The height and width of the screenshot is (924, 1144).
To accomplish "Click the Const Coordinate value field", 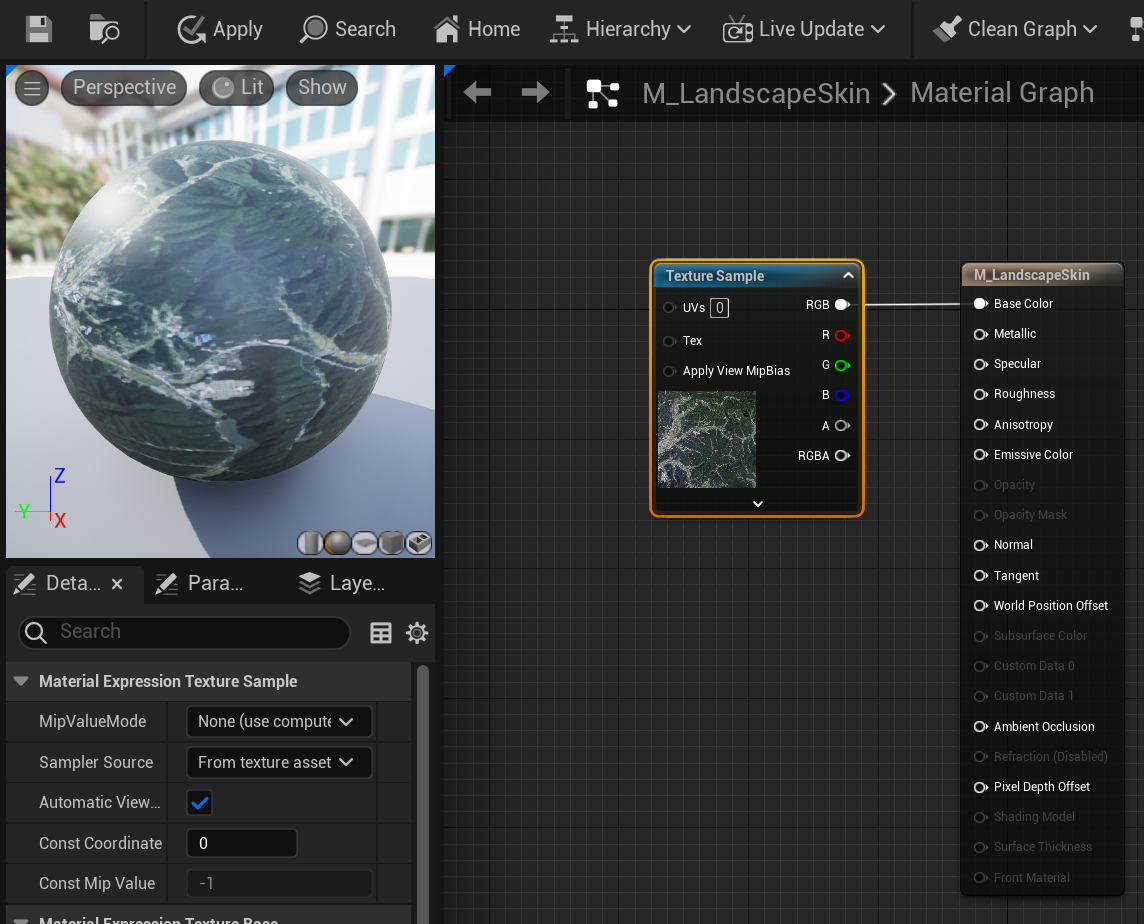I will click(242, 843).
